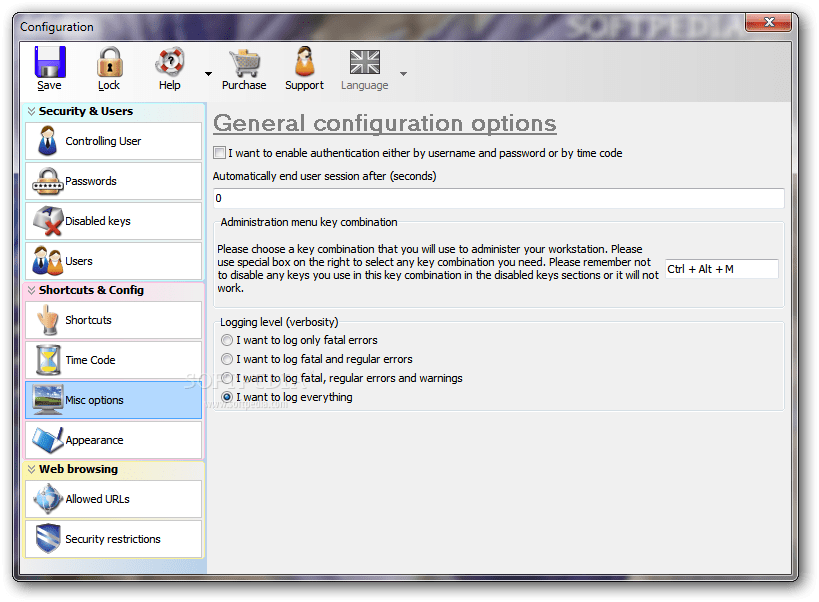Click the Disabled keys icon
The width and height of the screenshot is (819, 602).
click(48, 221)
